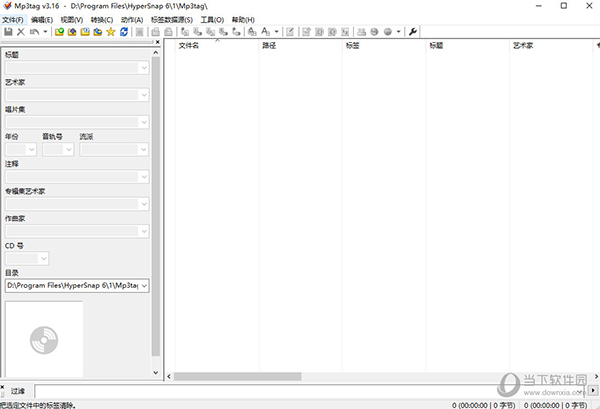Click the second grey globe tag source icon
The width and height of the screenshot is (600, 409).
(x=388, y=32)
